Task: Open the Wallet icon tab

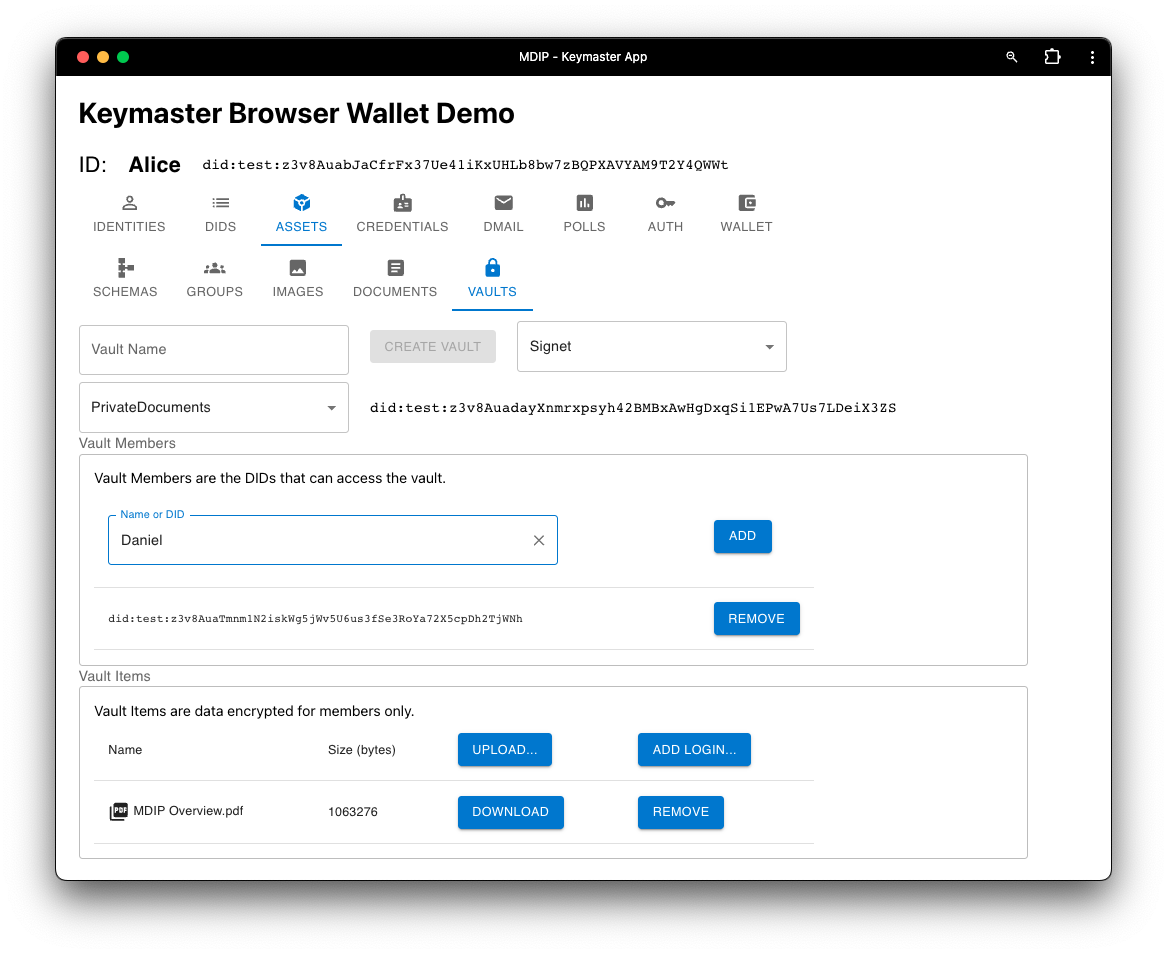Action: coord(746,203)
